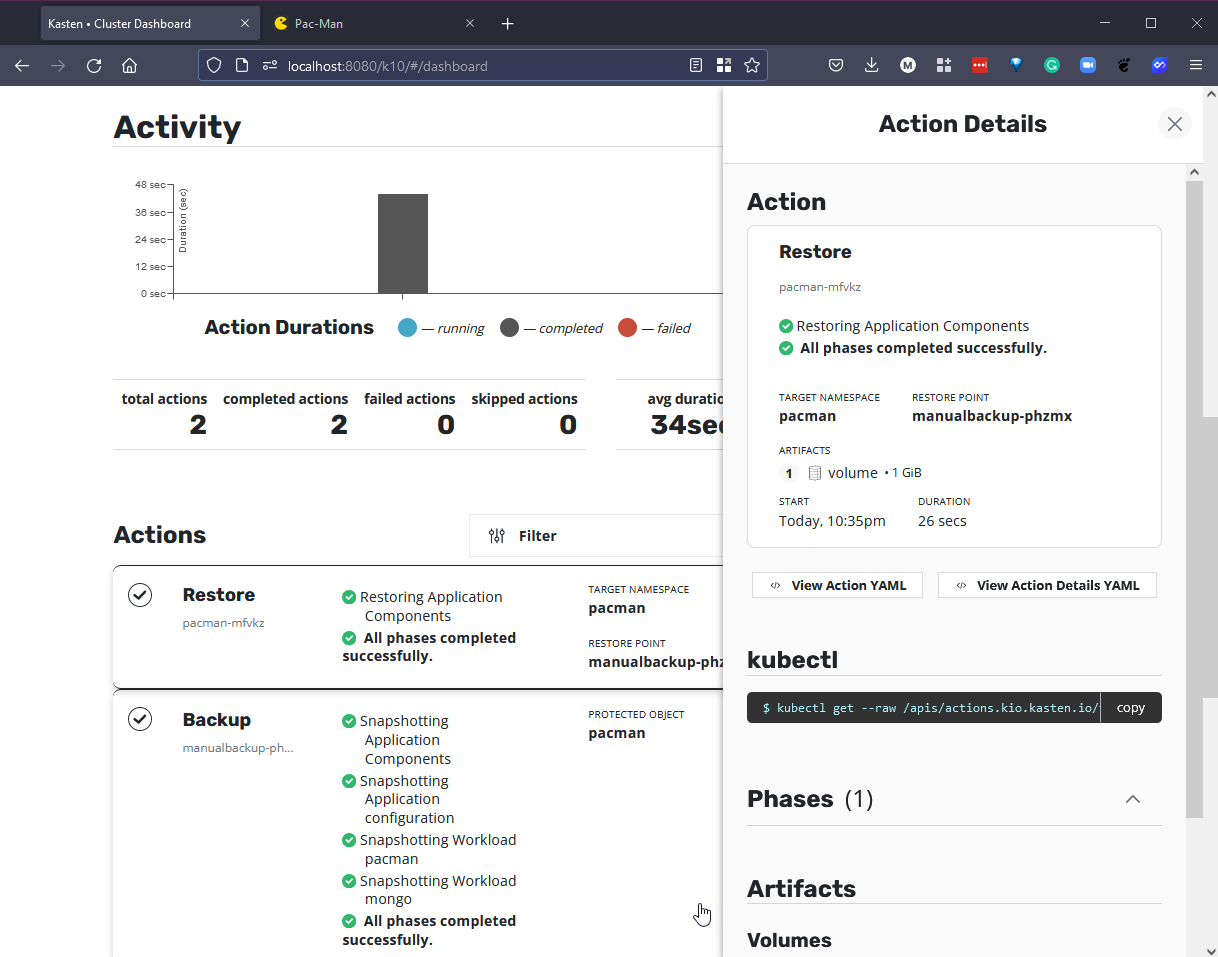Viewport: 1218px width, 957px height.
Task: Go to browser home page icon
Action: [x=129, y=66]
